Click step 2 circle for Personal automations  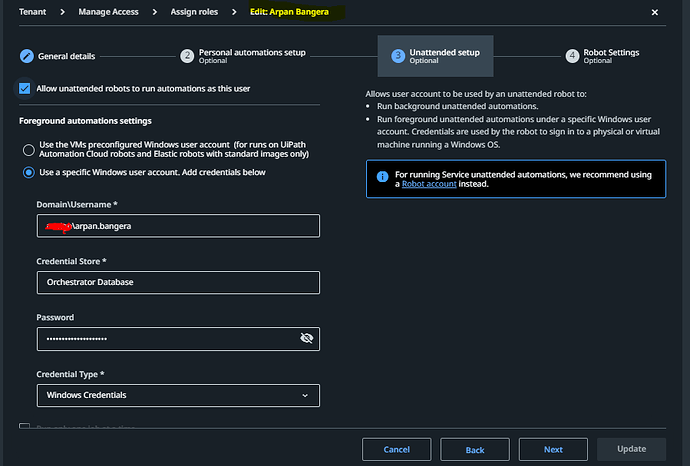(187, 56)
